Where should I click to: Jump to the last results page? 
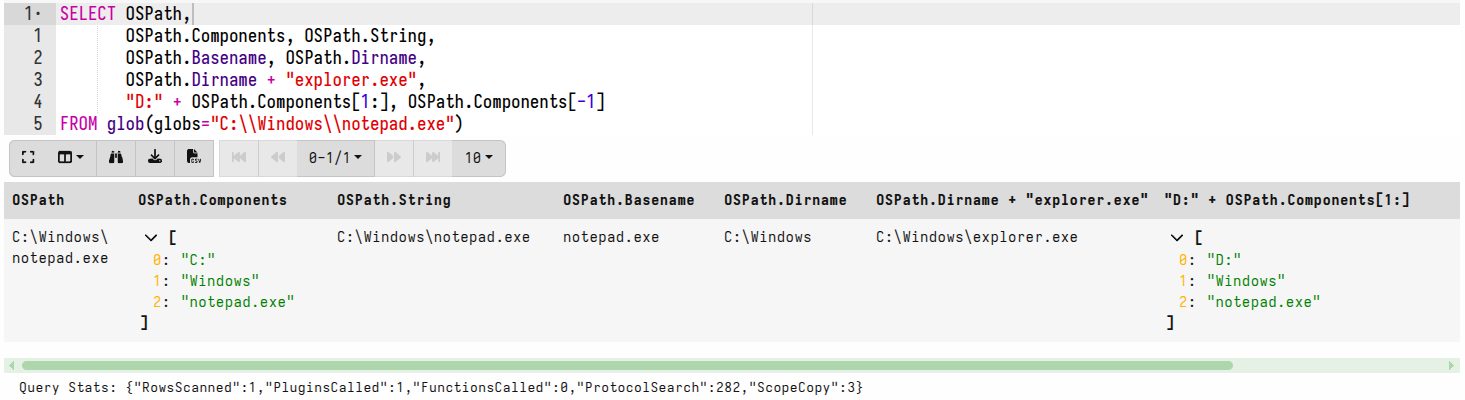click(433, 158)
